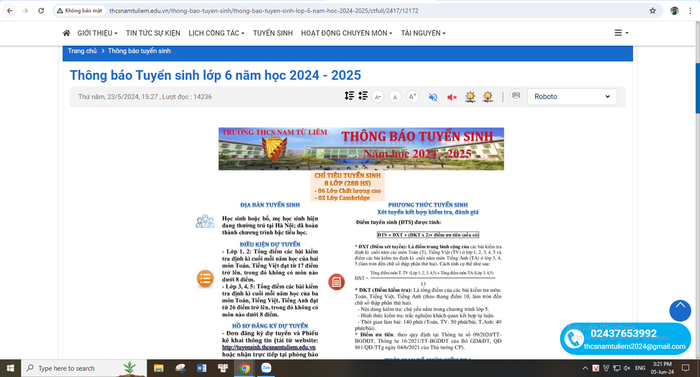Image resolution: width=700 pixels, height=377 pixels.
Task: Open the notification center
Action: (685, 368)
